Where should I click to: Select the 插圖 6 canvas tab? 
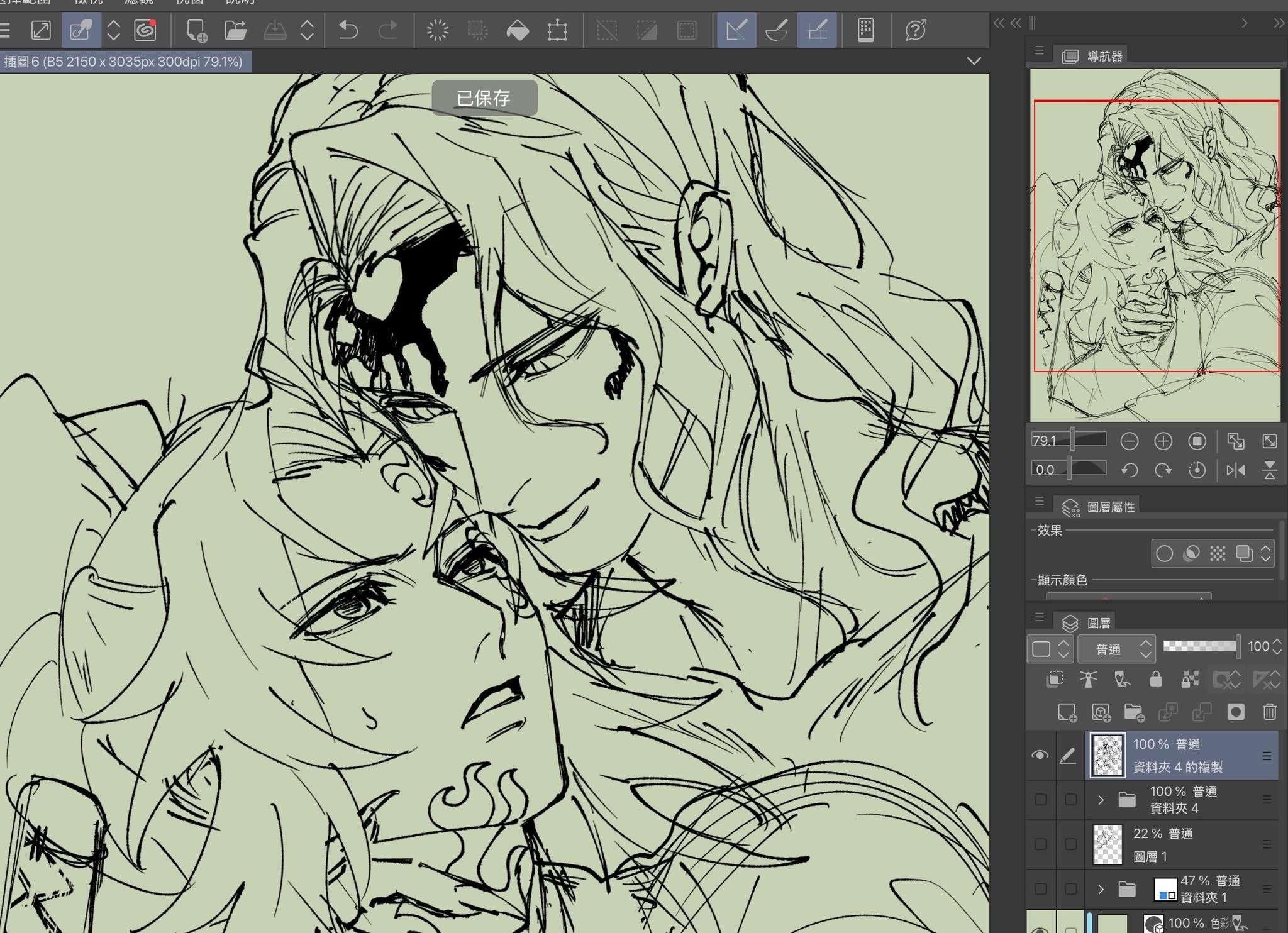pyautogui.click(x=124, y=62)
